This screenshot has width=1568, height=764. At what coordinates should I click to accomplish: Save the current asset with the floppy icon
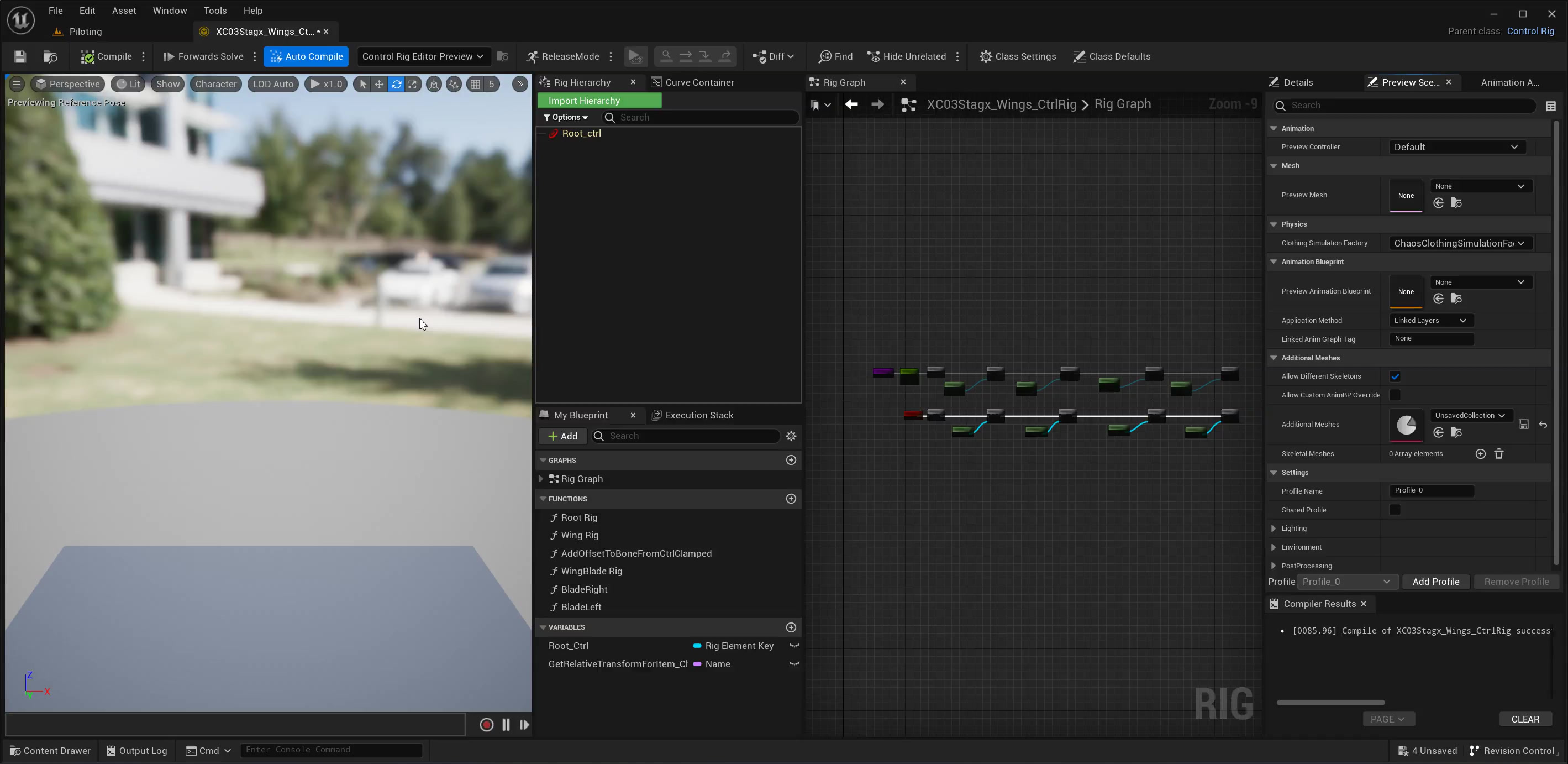20,56
